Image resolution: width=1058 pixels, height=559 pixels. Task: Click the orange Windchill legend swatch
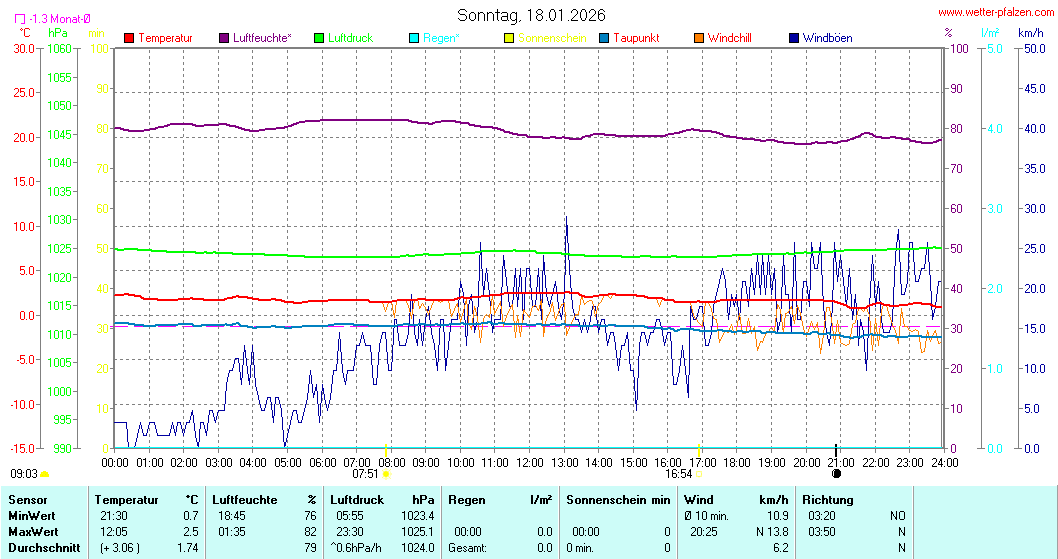click(699, 38)
